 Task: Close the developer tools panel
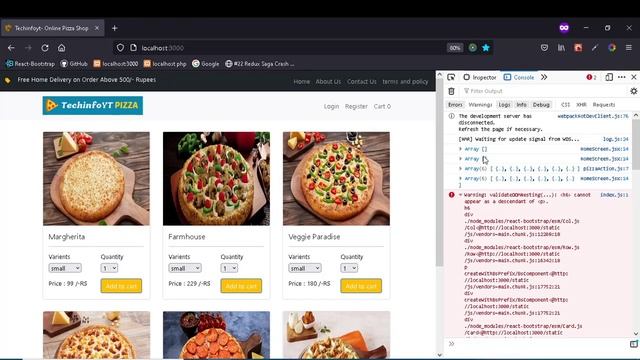click(x=634, y=77)
